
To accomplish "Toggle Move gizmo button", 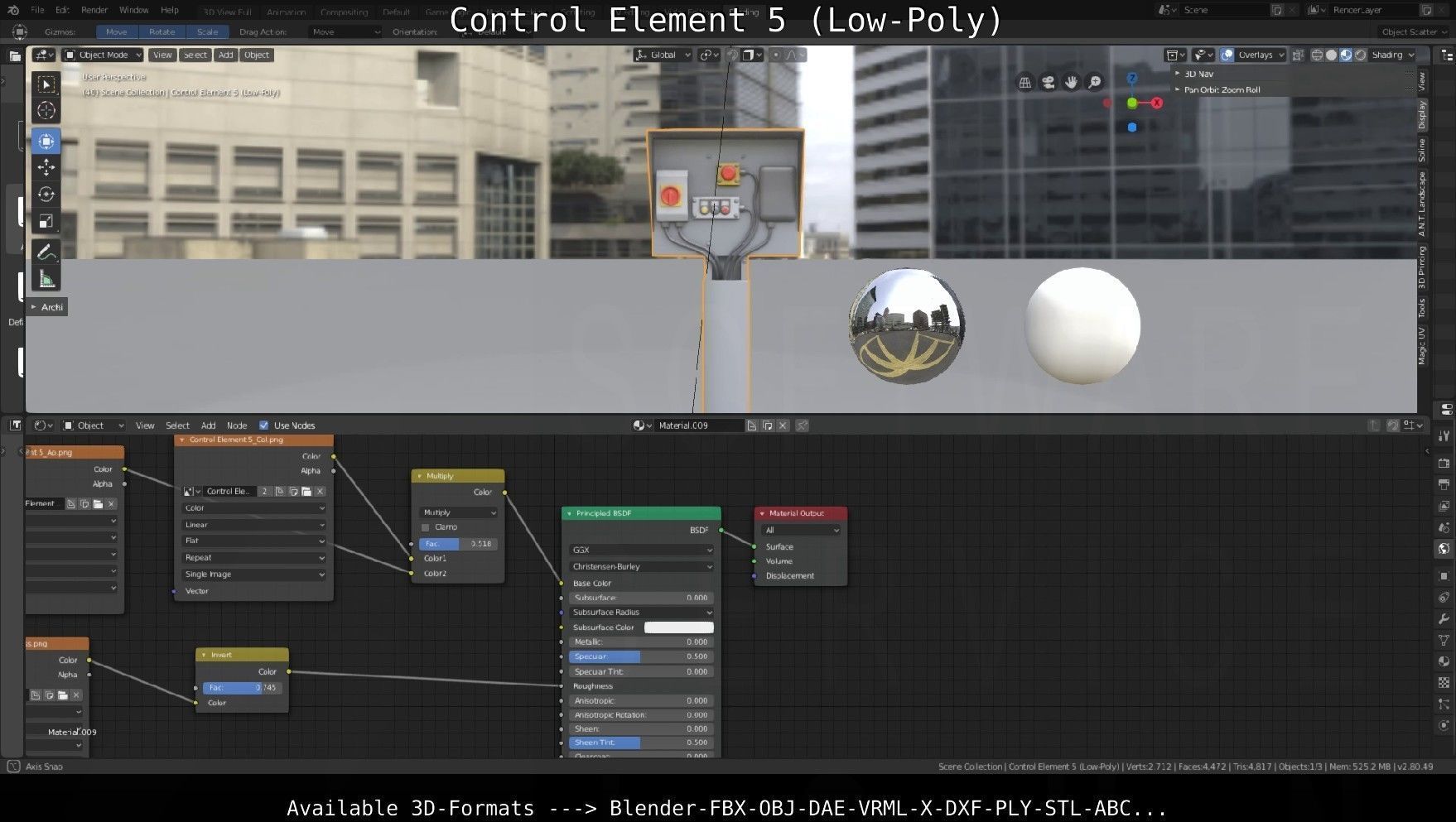I will pyautogui.click(x=117, y=32).
